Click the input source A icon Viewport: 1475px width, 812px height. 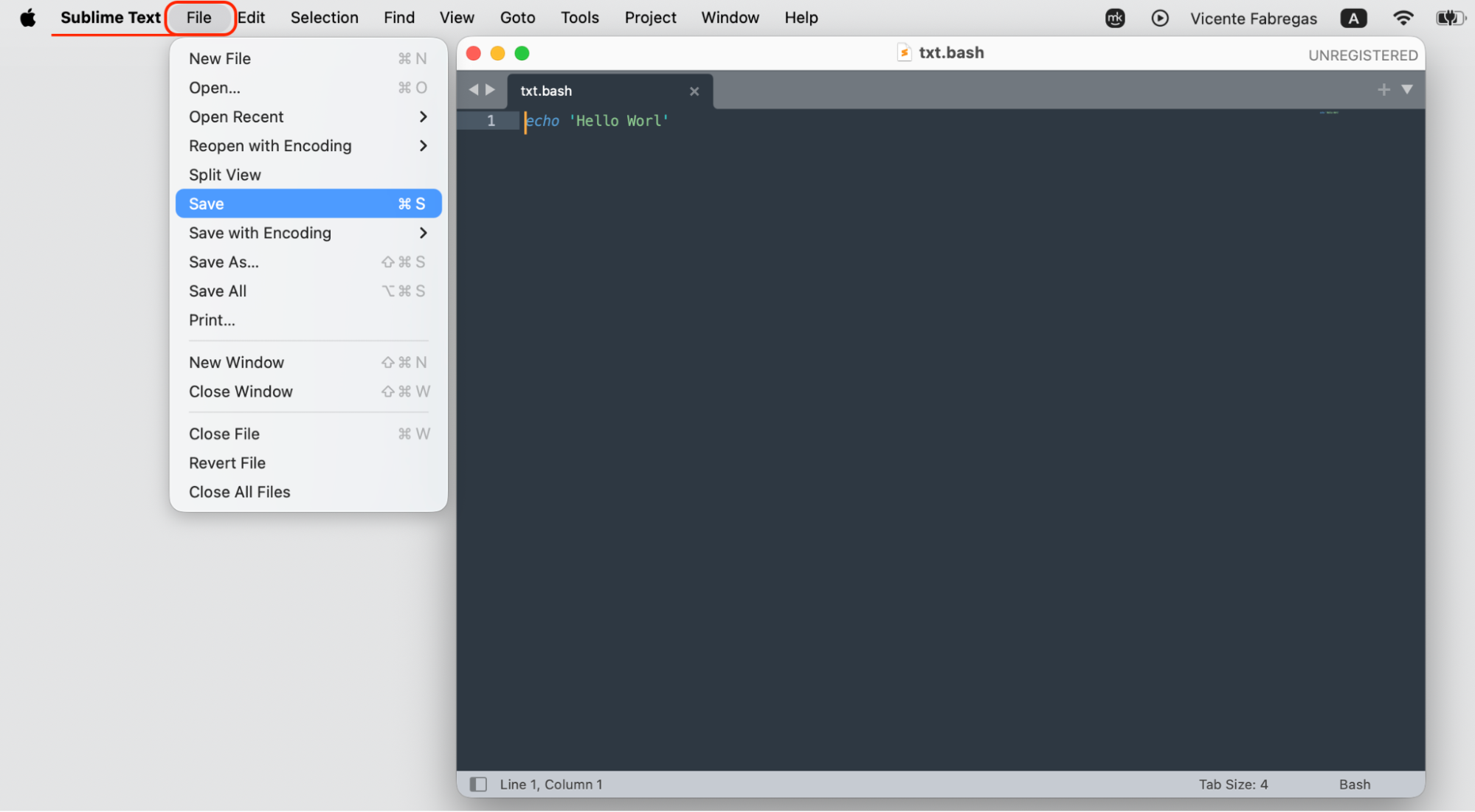pyautogui.click(x=1353, y=18)
